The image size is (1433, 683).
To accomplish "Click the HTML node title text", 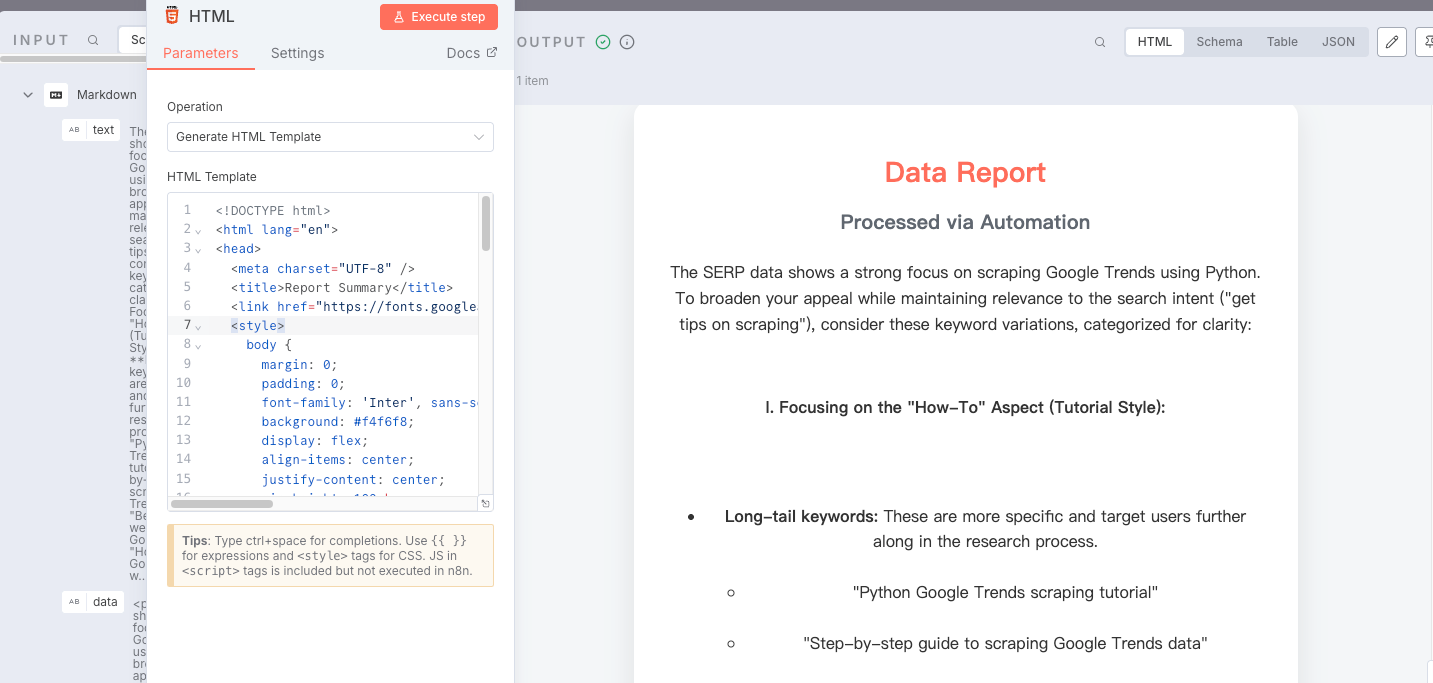I will click(212, 16).
